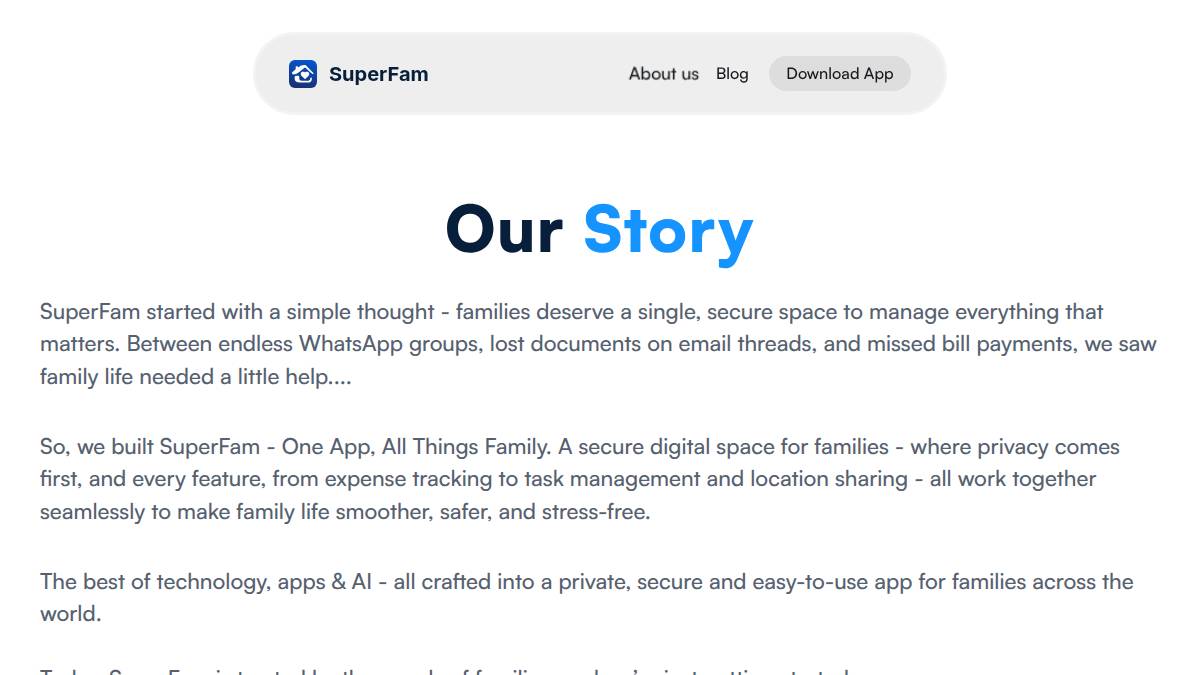This screenshot has width=1200, height=675.
Task: Open the About us page
Action: (x=663, y=74)
